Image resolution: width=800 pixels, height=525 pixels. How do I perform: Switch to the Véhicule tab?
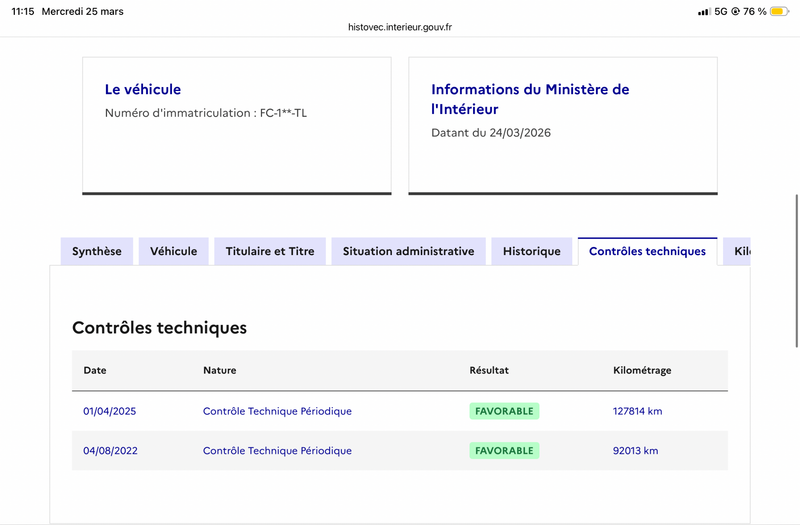tap(174, 251)
